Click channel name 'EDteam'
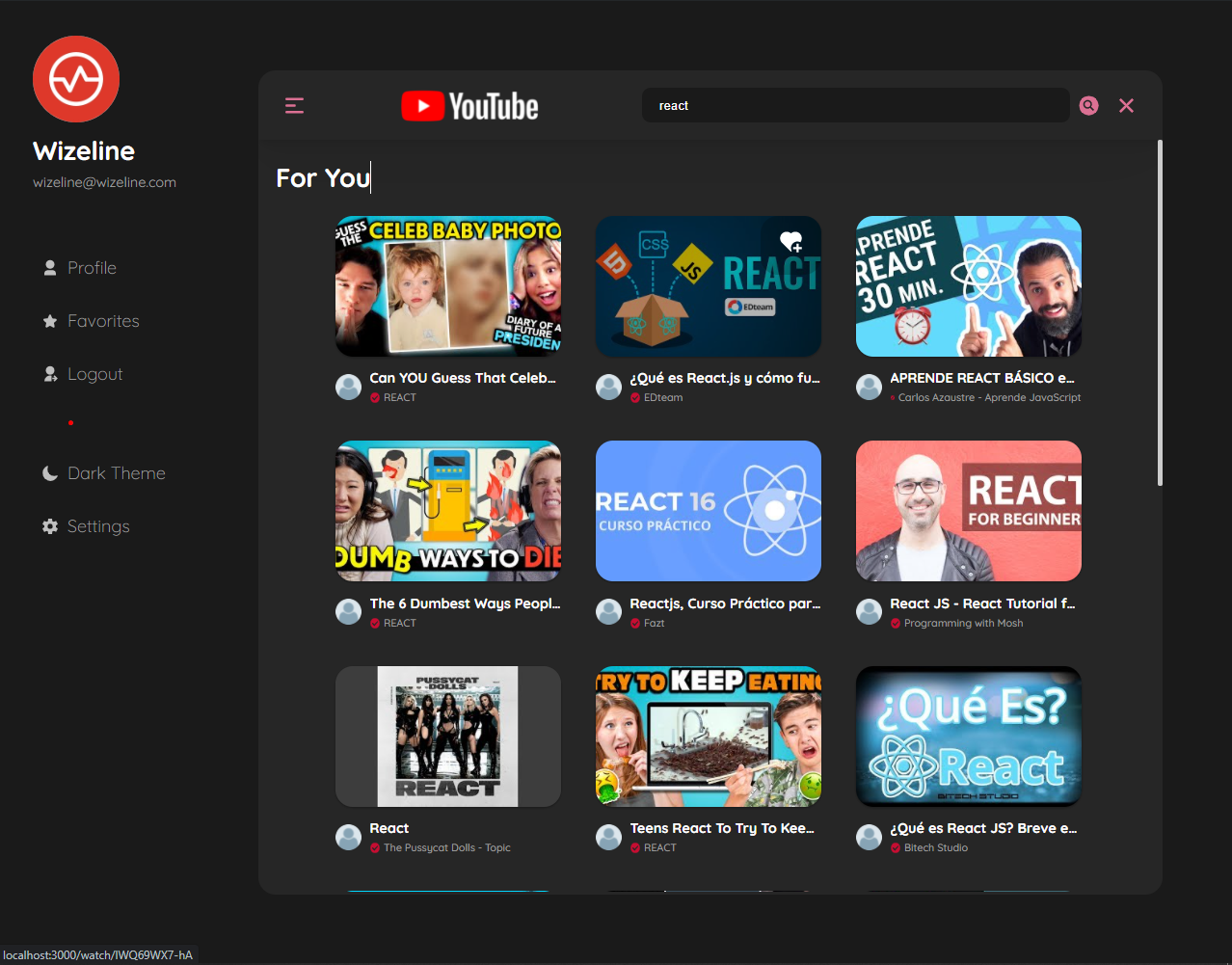This screenshot has height=965, width=1232. point(663,397)
